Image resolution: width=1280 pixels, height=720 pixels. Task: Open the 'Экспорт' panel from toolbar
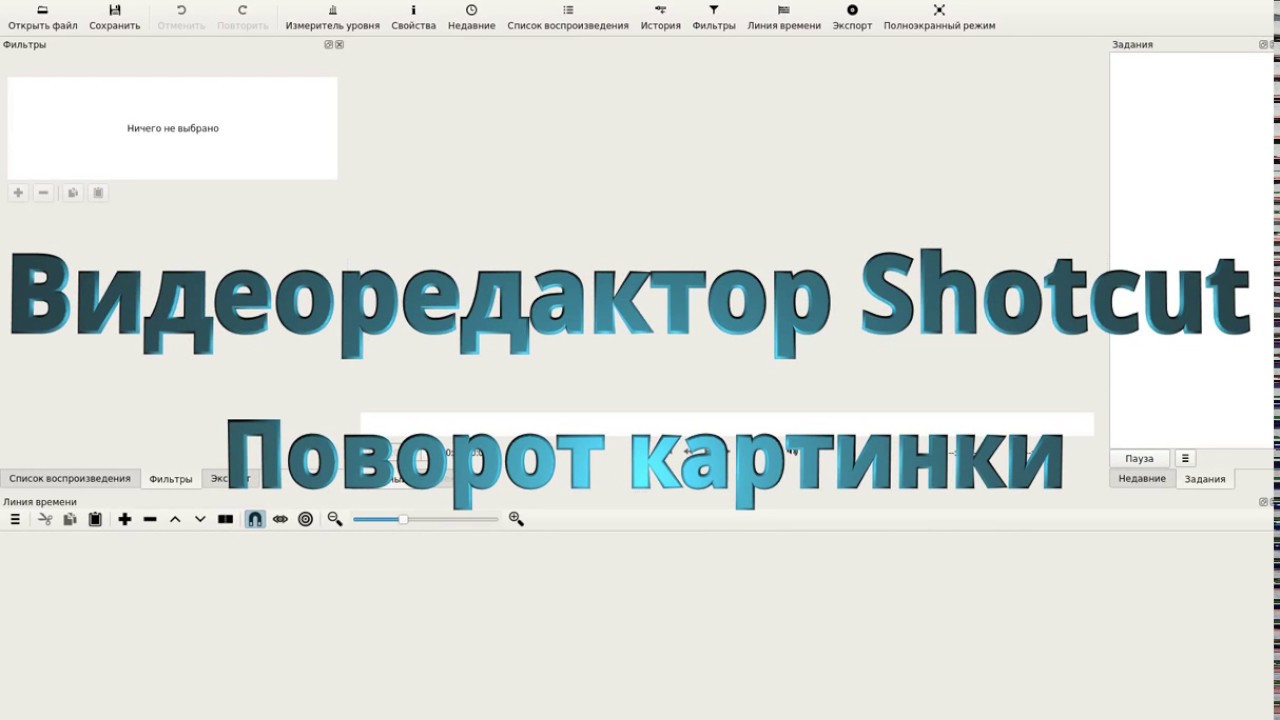click(852, 17)
